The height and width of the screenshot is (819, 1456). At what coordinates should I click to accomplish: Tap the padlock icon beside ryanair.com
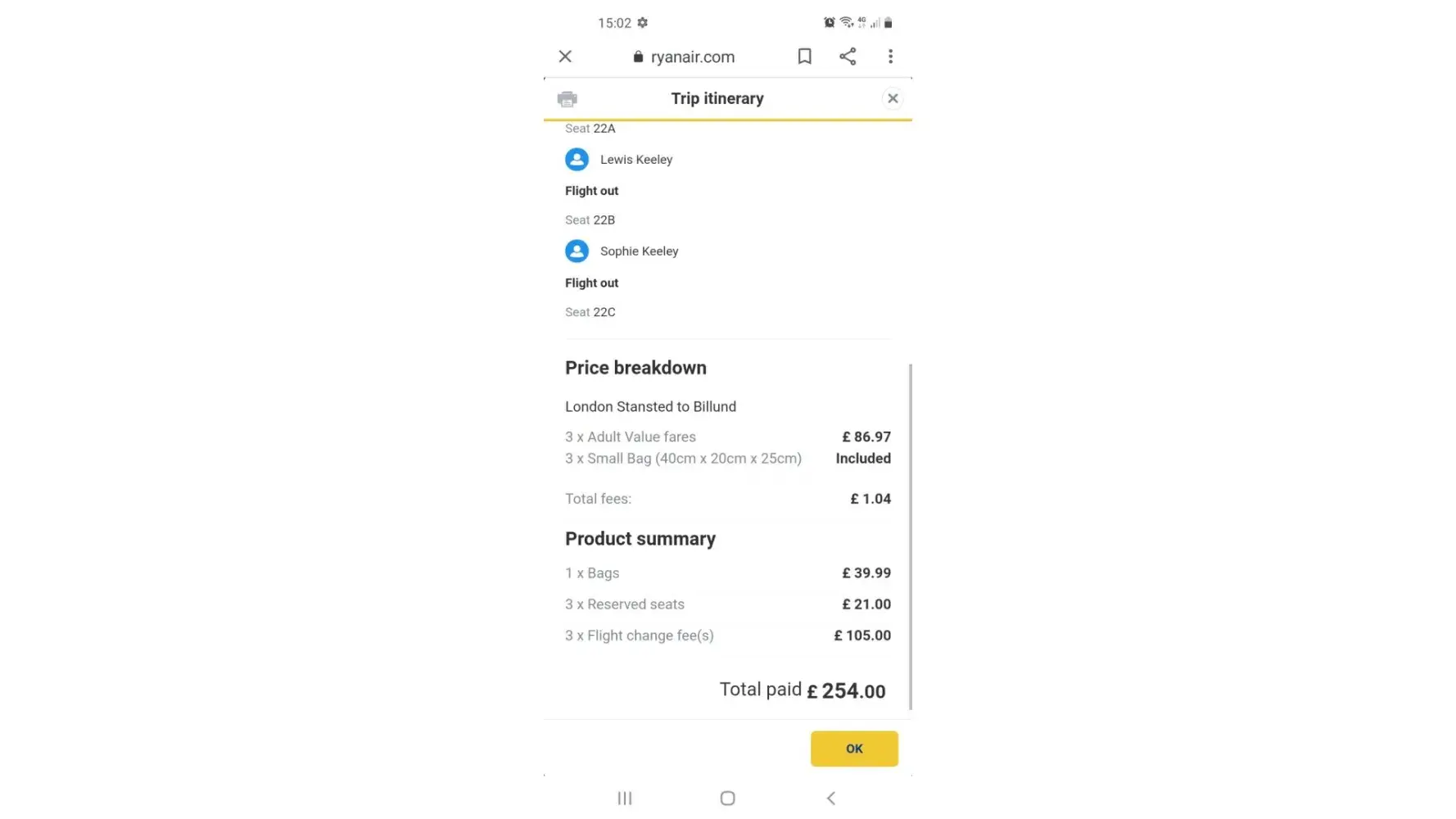[x=638, y=57]
